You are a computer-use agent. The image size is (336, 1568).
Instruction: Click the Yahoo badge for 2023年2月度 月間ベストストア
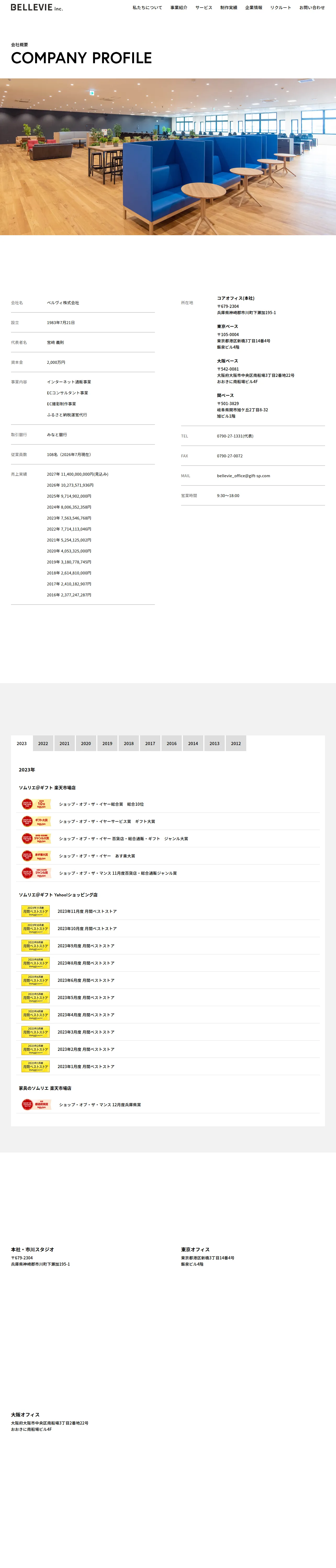coord(35,1050)
